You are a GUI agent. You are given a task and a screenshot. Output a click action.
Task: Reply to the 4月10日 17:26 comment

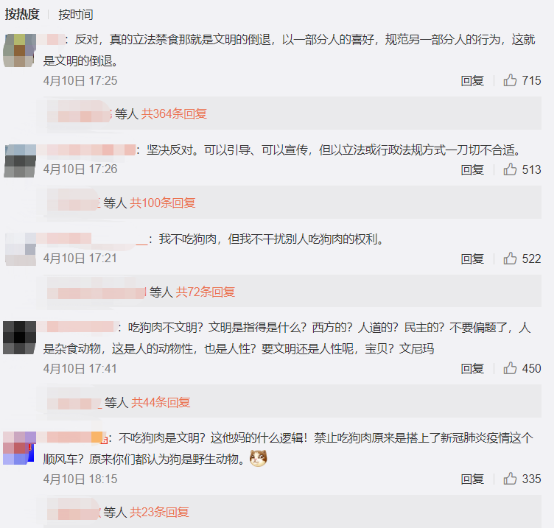pos(472,170)
